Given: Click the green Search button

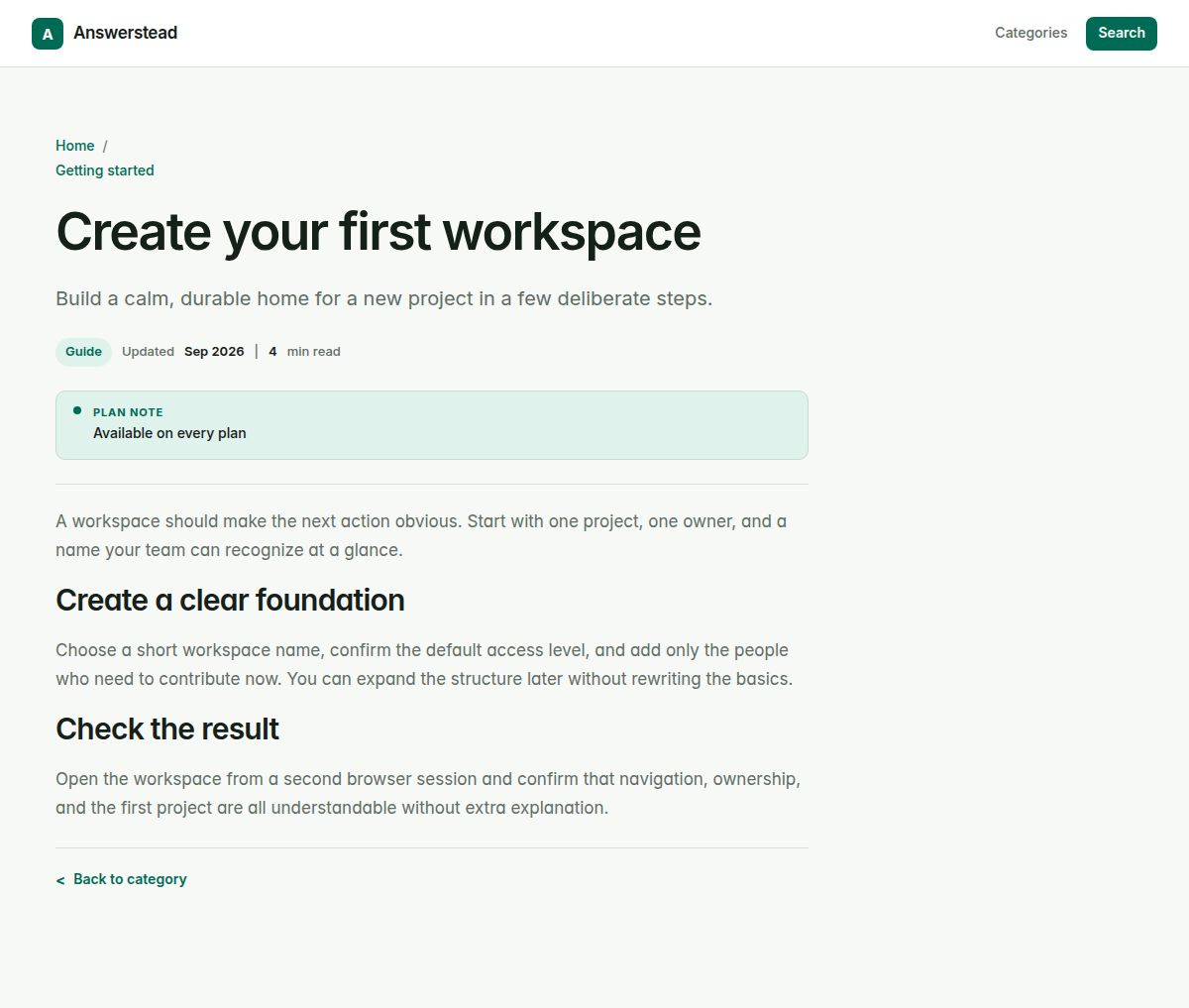Looking at the screenshot, I should (x=1121, y=33).
